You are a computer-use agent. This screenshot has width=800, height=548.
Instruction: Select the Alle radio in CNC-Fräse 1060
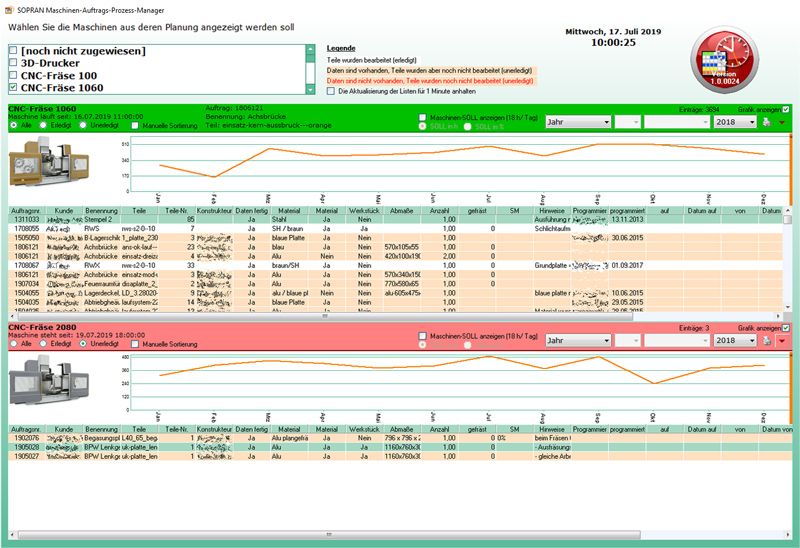point(14,125)
